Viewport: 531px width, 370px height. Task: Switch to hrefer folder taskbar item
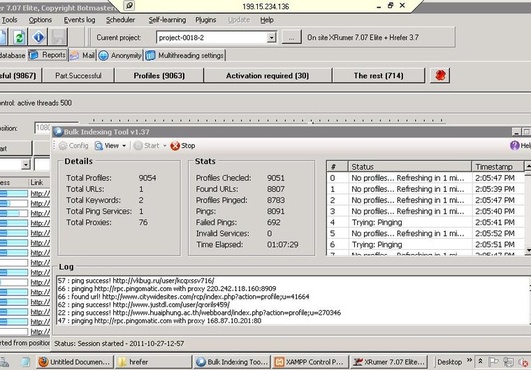[153, 362]
